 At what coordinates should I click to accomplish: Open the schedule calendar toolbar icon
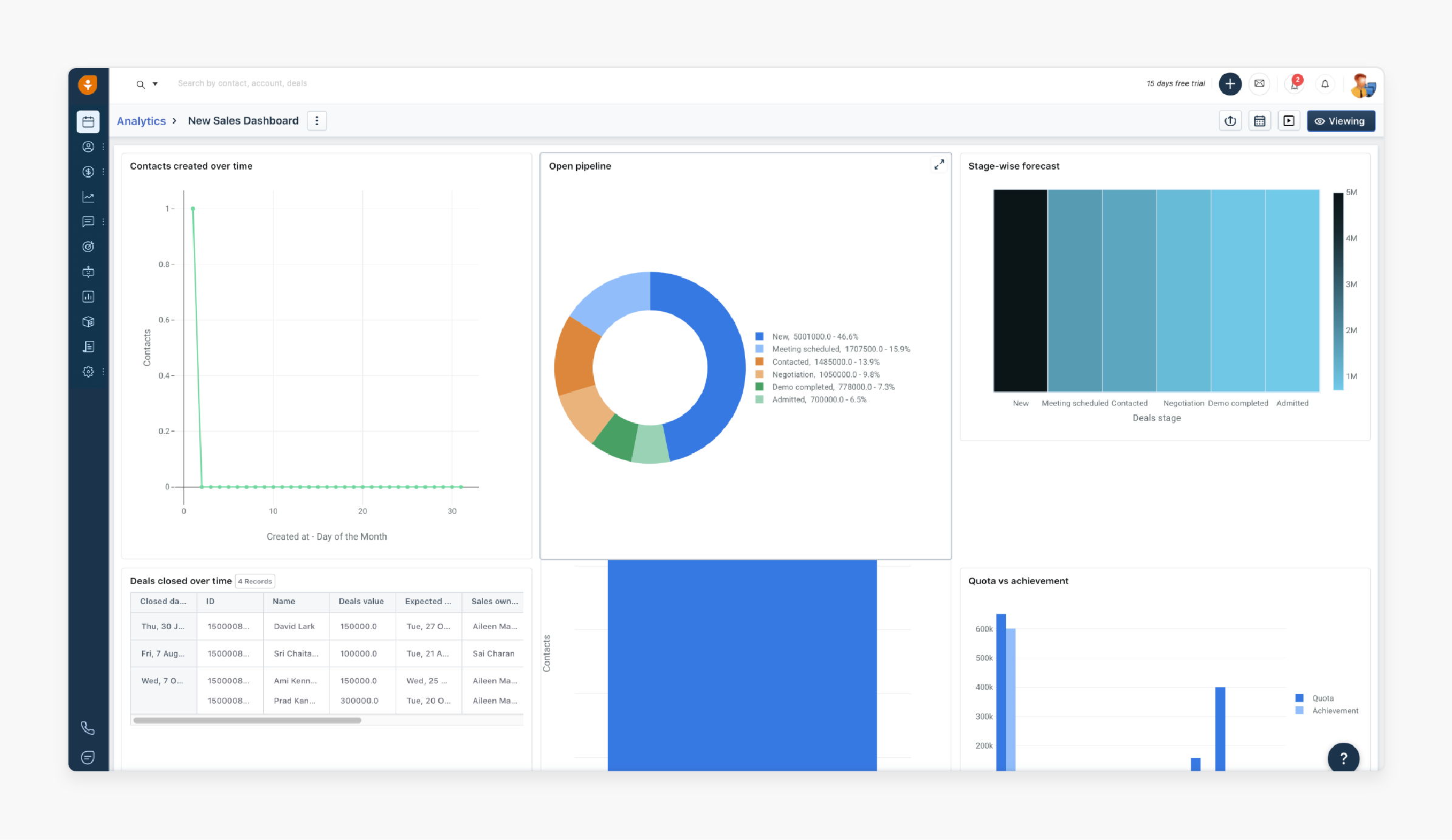(1259, 121)
